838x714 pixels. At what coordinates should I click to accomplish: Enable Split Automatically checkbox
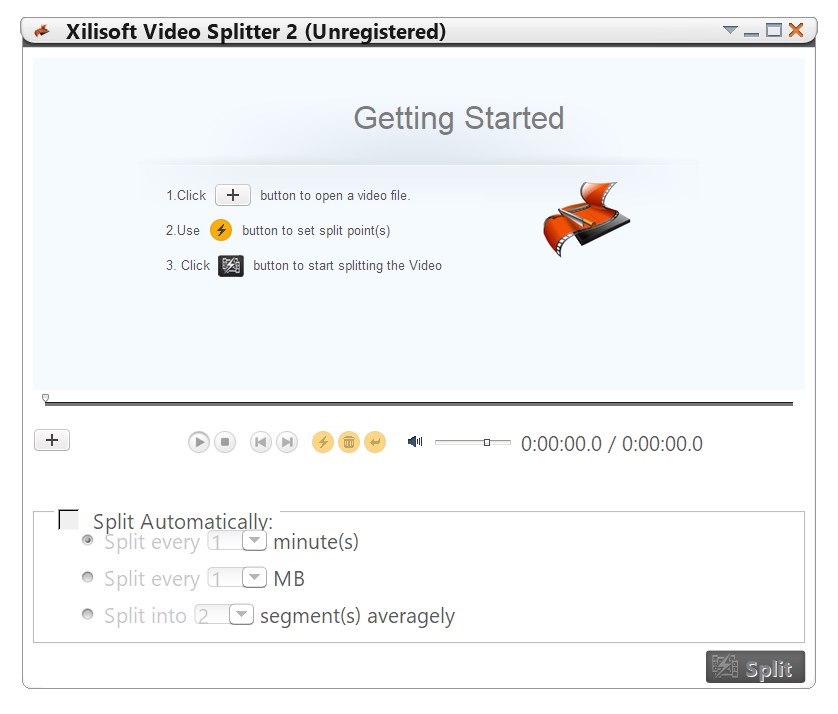click(x=68, y=519)
